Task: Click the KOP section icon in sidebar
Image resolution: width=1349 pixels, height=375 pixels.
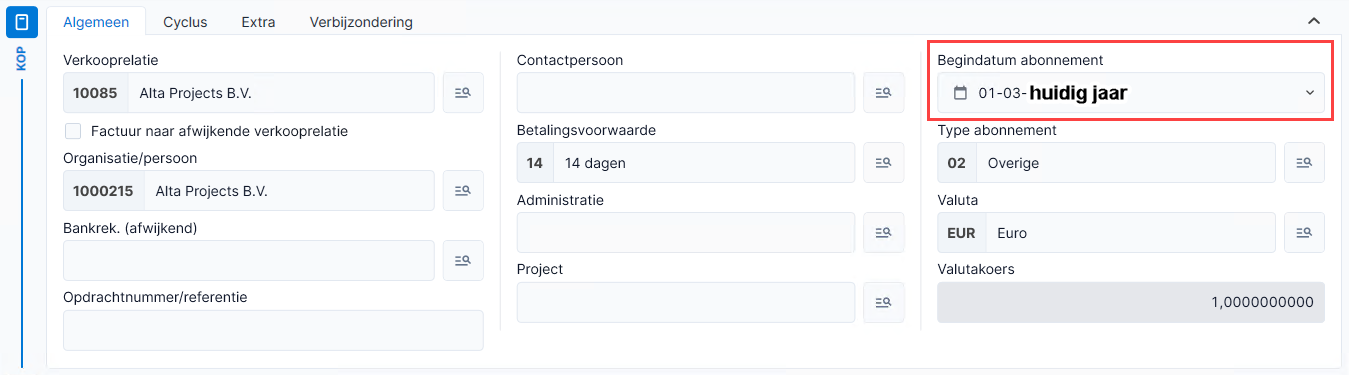Action: click(x=22, y=22)
